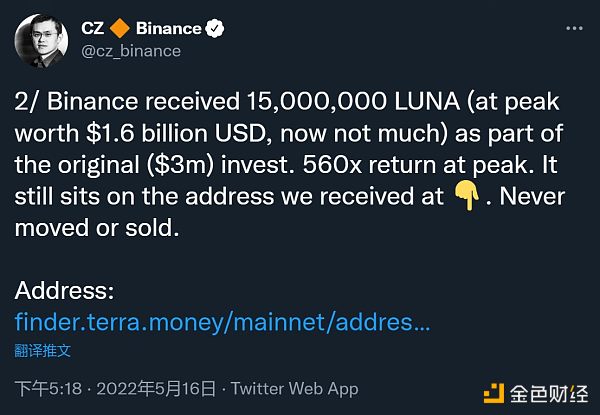The width and height of the screenshot is (600, 415).
Task: Click the orange diamond icon beside CZ
Action: [x=119, y=28]
